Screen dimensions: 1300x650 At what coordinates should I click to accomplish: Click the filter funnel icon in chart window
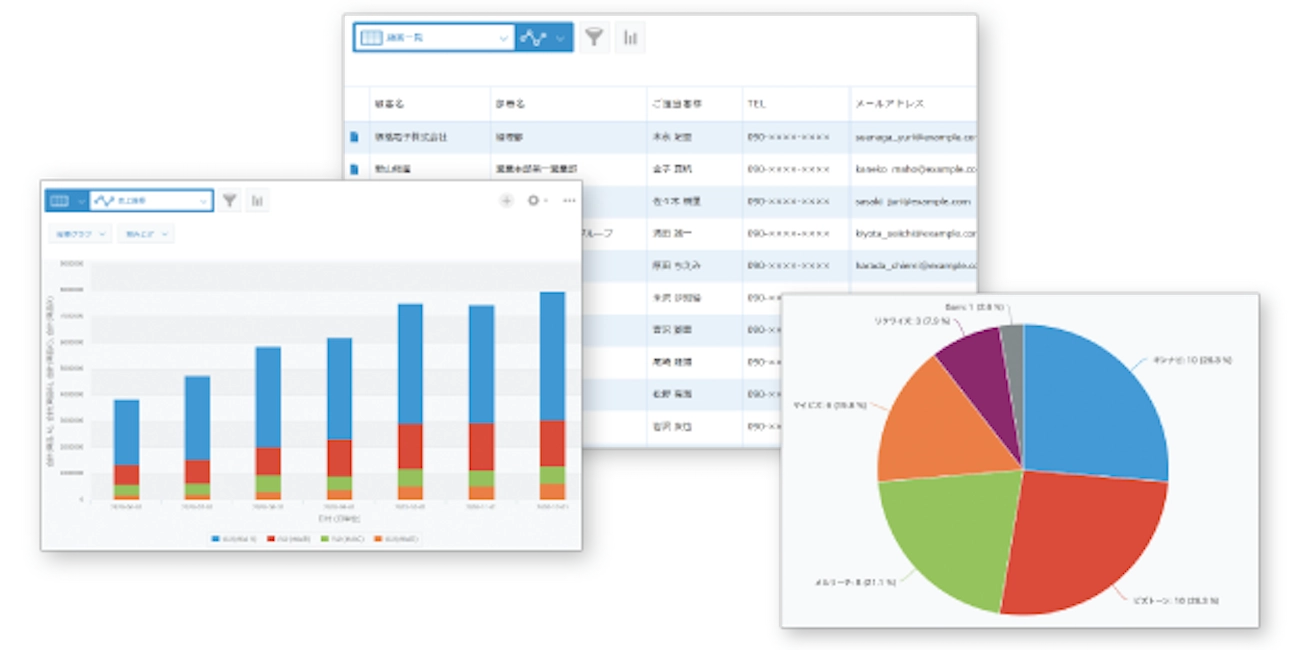(230, 201)
